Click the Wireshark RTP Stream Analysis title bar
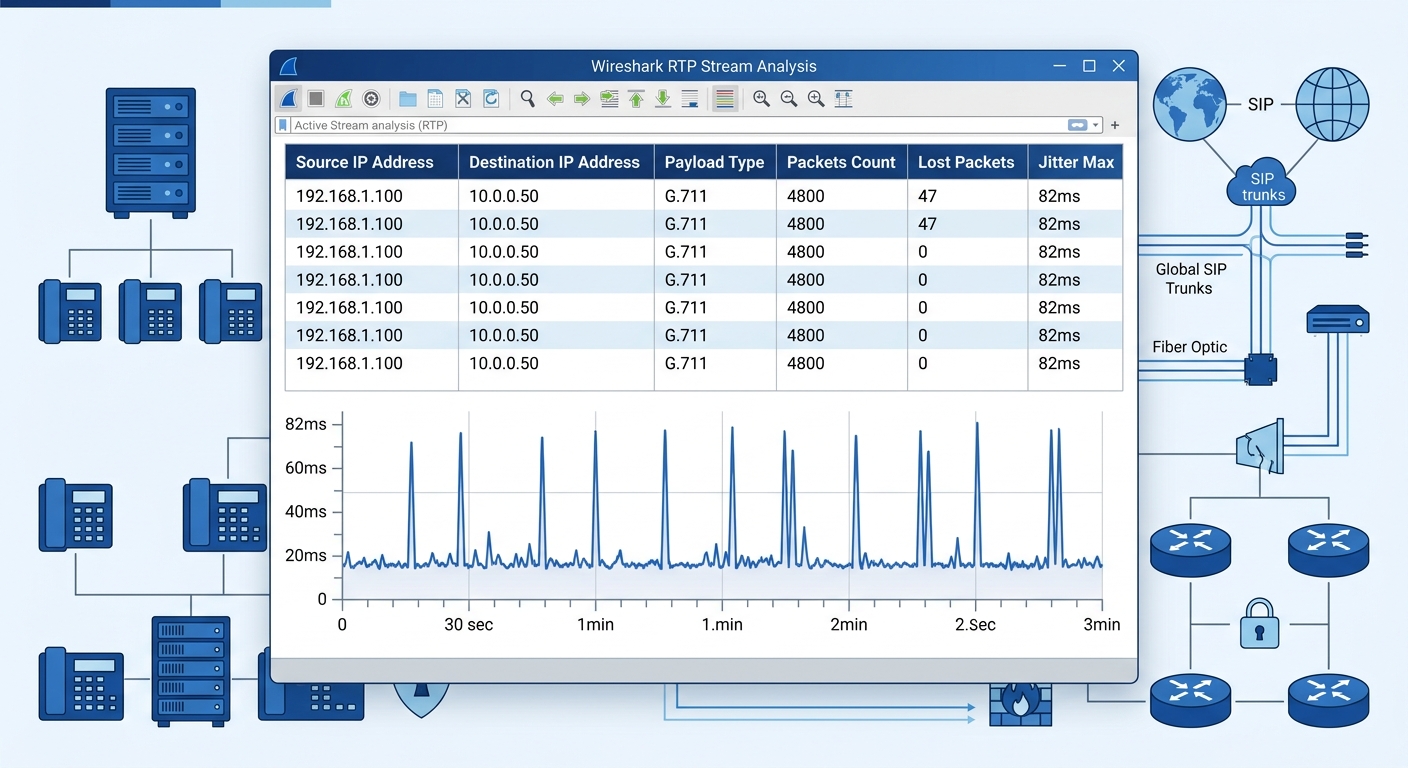 (x=704, y=66)
